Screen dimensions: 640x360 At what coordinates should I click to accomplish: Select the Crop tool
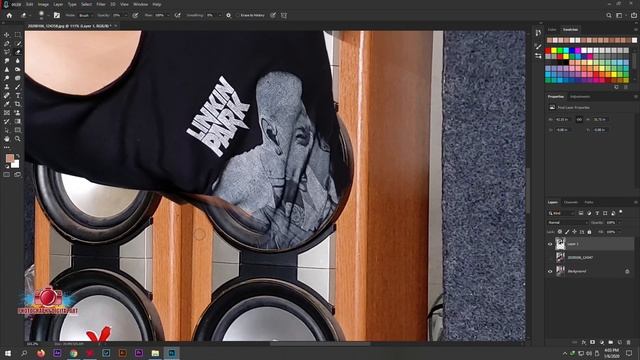(18, 104)
